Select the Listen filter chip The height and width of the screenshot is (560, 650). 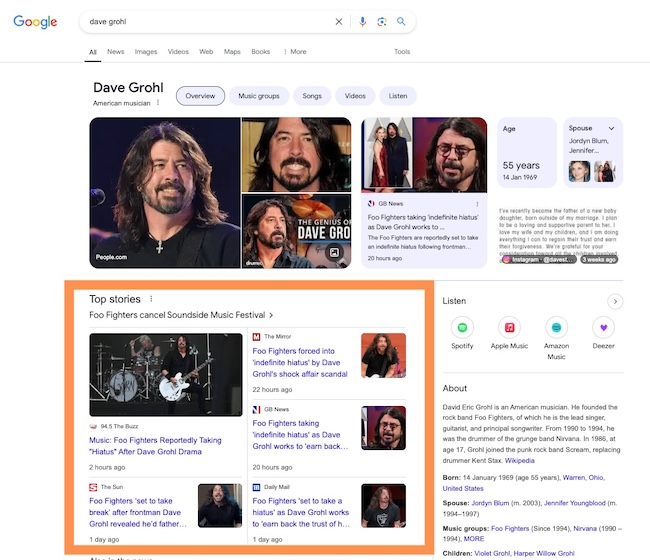click(x=398, y=96)
